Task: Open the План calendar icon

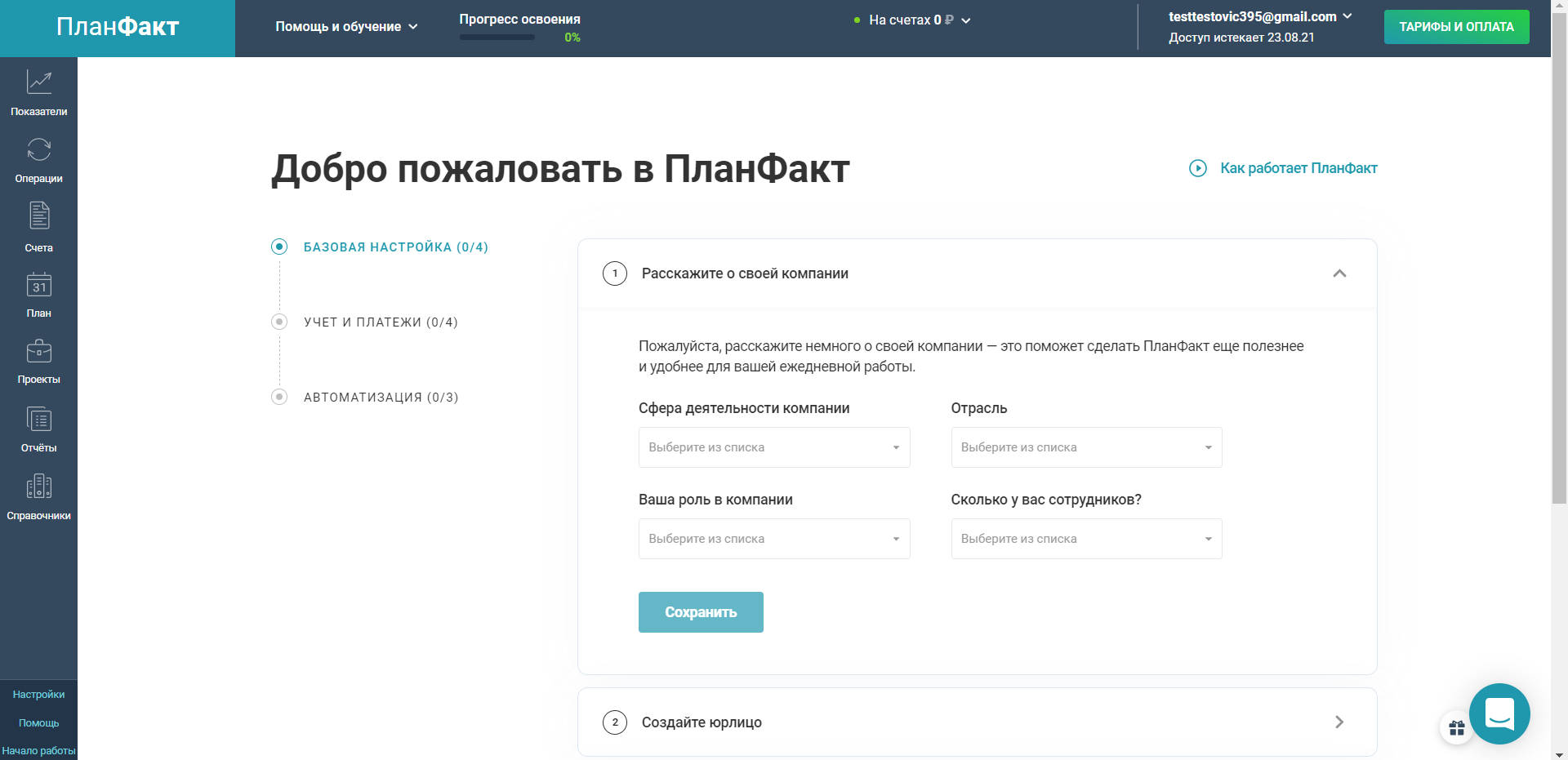Action: click(39, 284)
